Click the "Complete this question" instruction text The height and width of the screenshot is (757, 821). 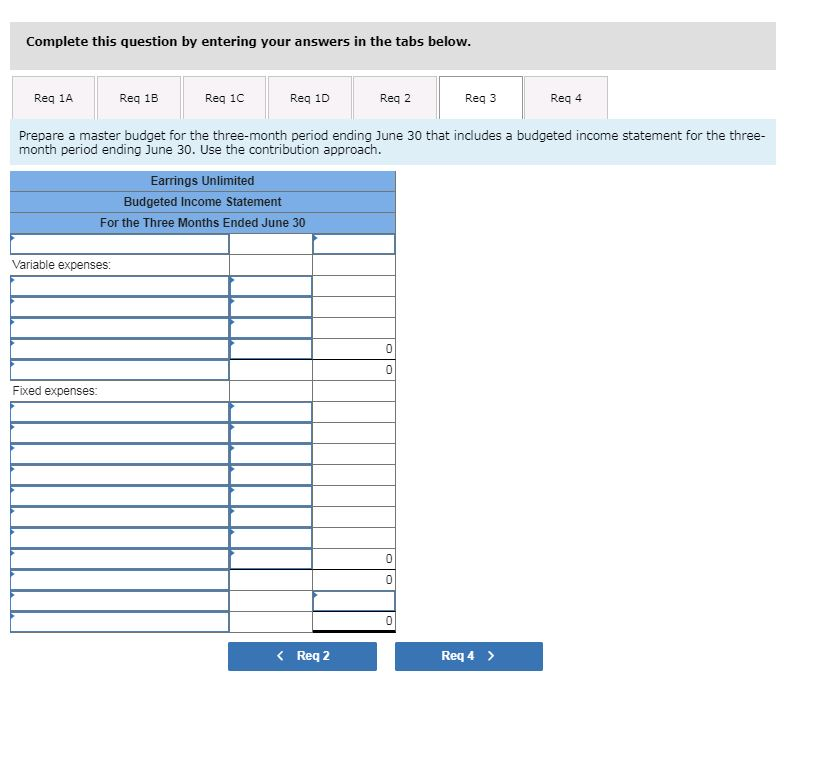(x=248, y=41)
